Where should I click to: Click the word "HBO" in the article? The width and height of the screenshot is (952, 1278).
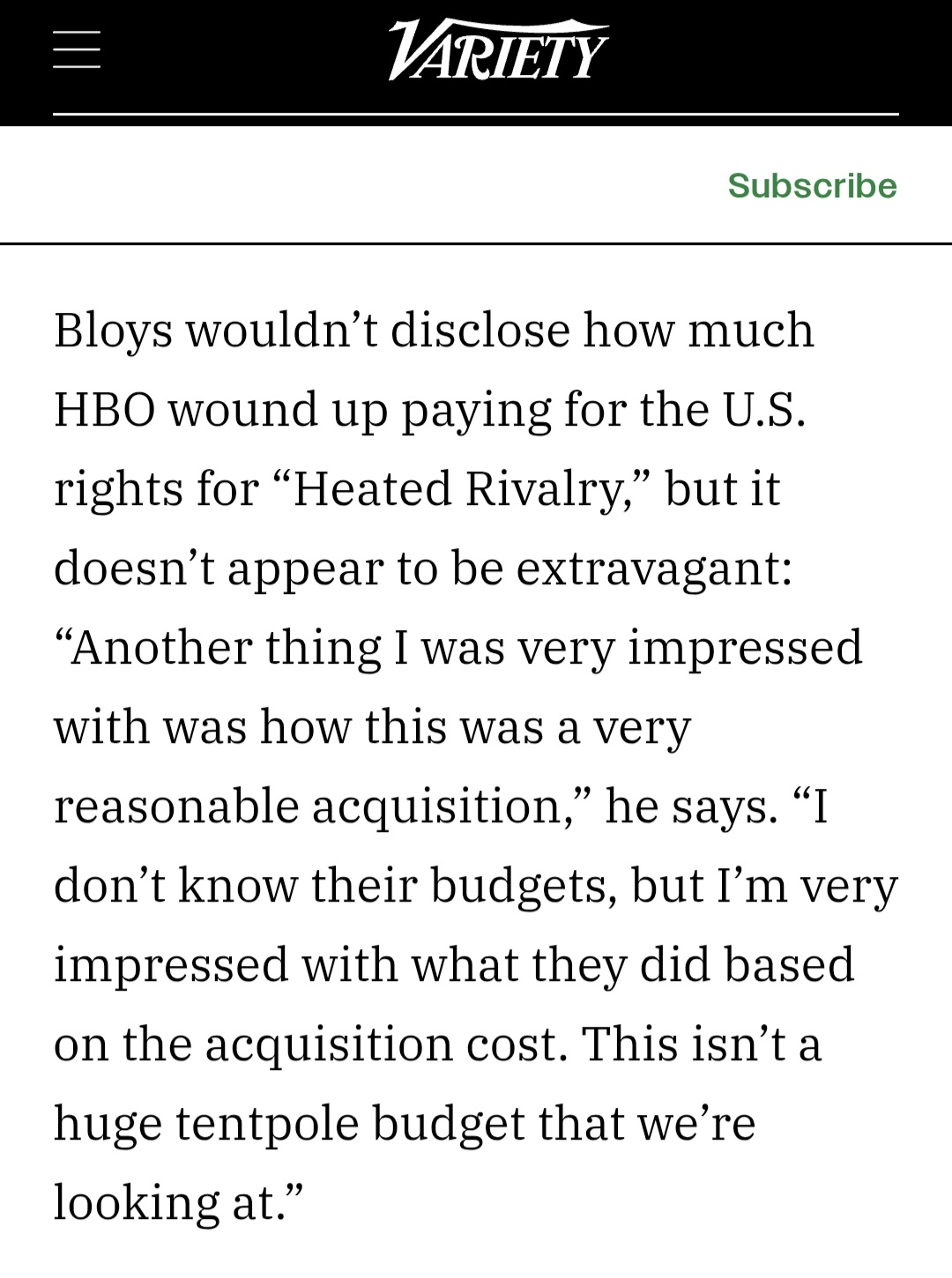click(104, 410)
